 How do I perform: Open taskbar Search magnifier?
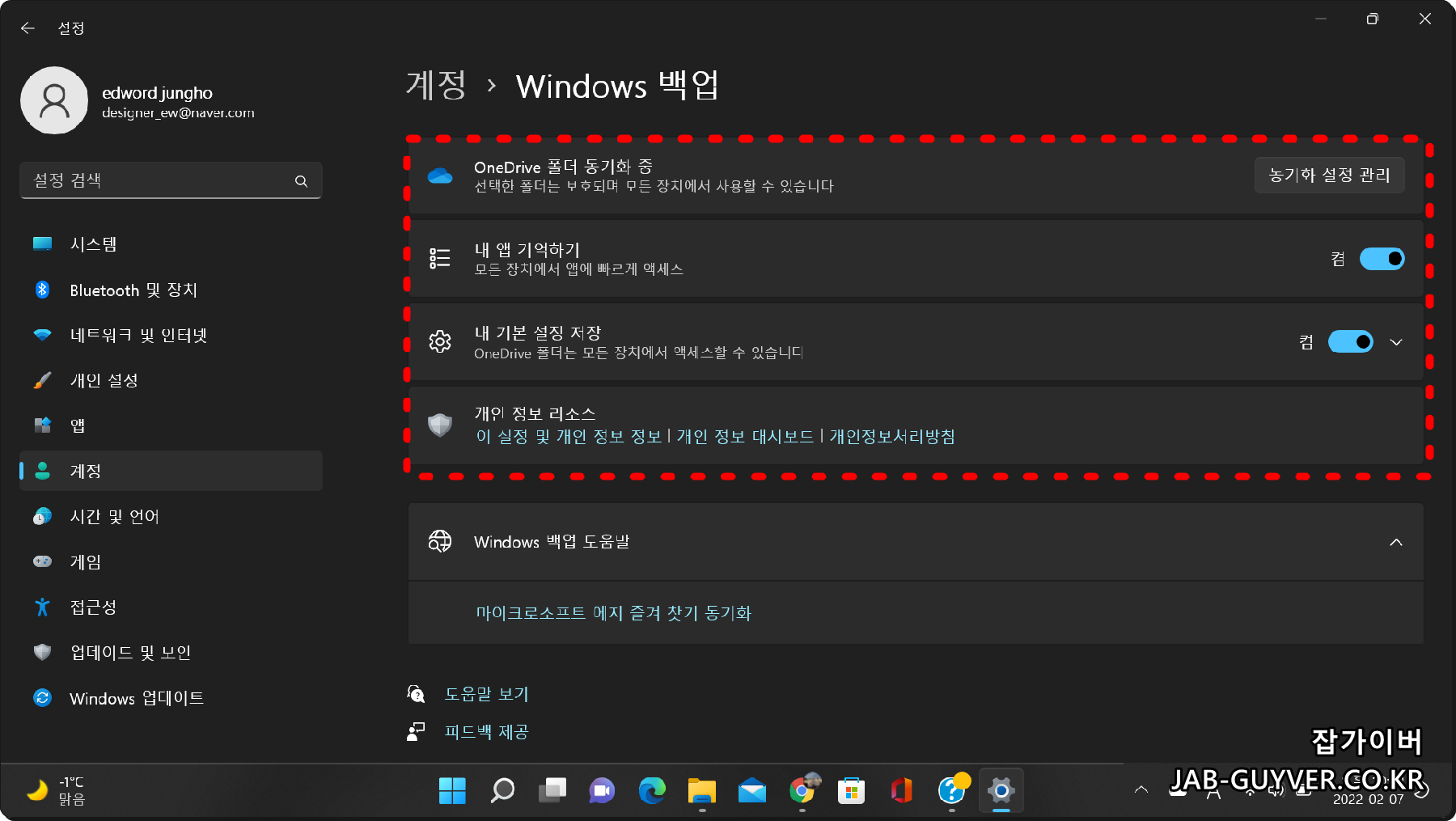point(502,790)
